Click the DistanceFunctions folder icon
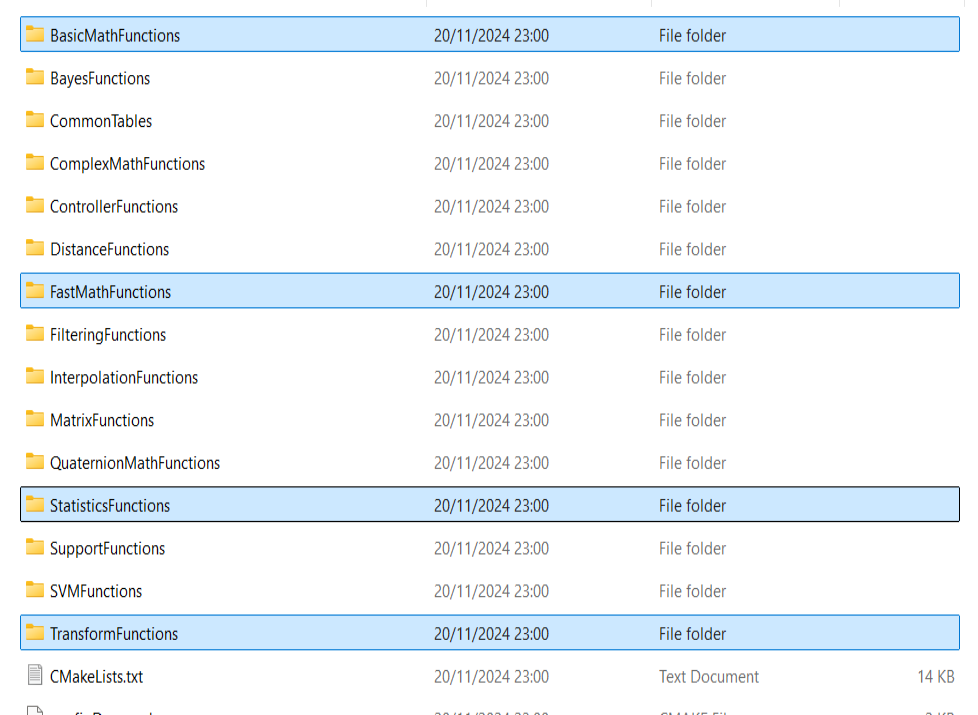This screenshot has height=715, width=978. click(x=35, y=249)
